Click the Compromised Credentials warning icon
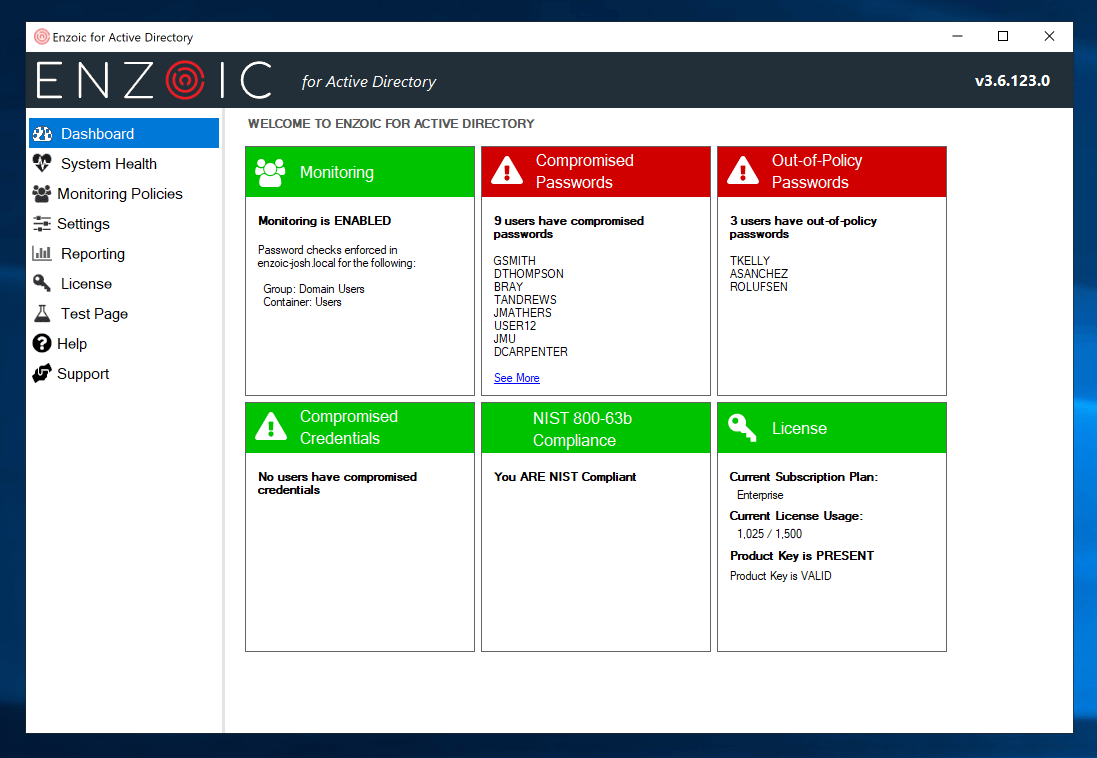This screenshot has width=1097, height=758. point(271,428)
